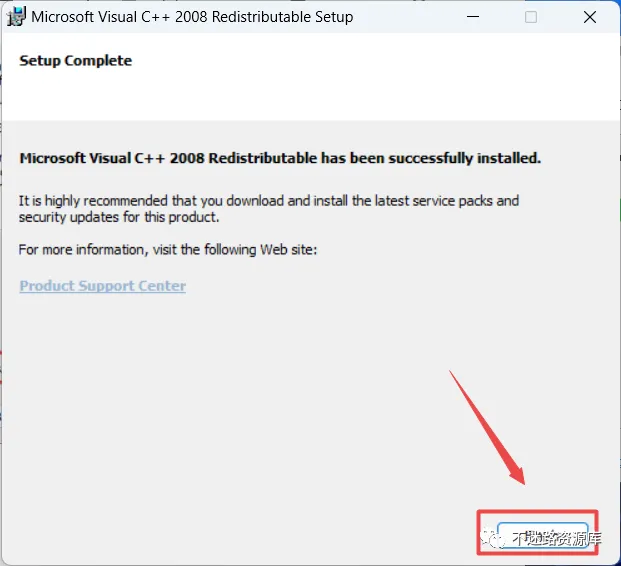The width and height of the screenshot is (621, 566).
Task: Close the Redistributable Setup window
Action: 590,17
